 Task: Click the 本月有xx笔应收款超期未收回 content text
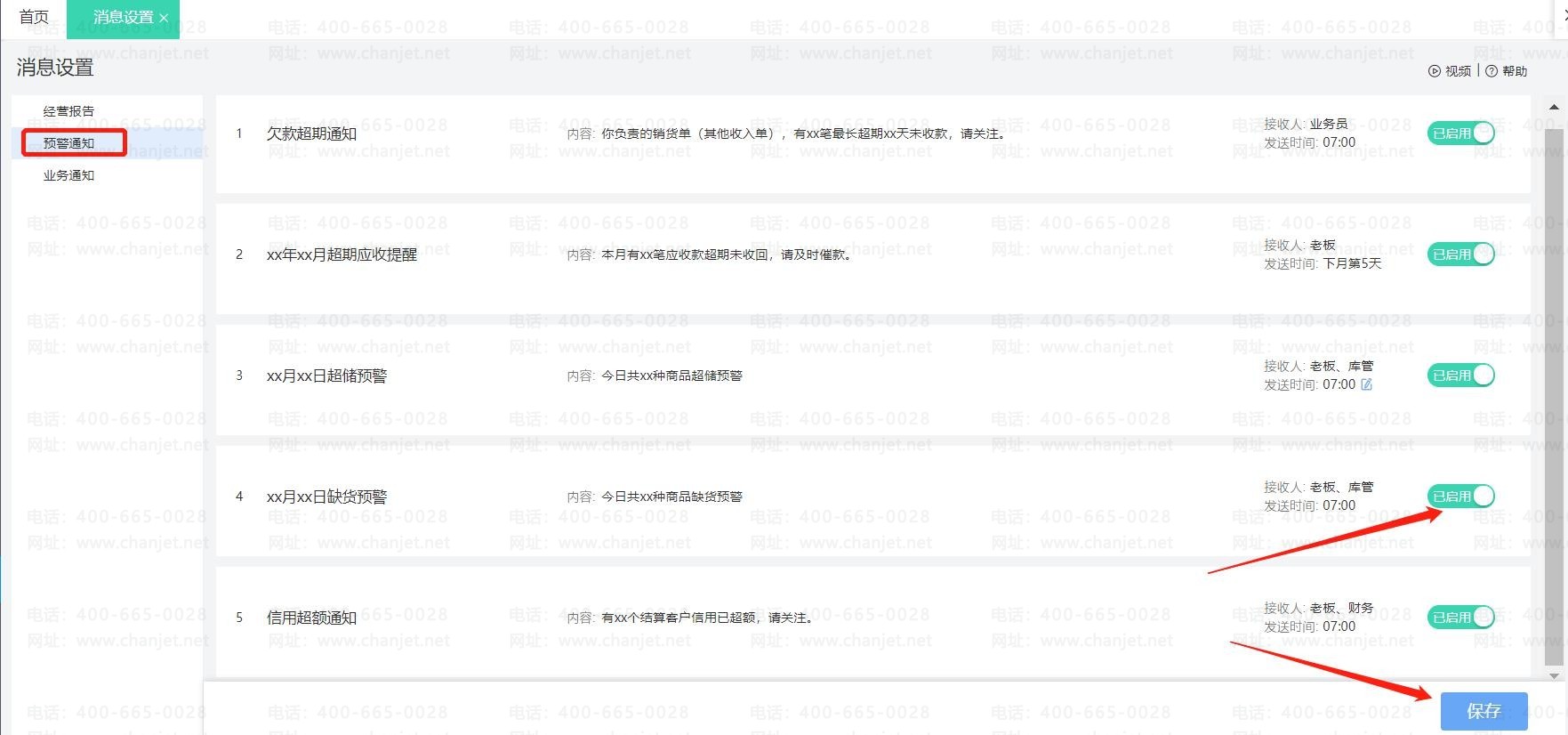(x=727, y=254)
